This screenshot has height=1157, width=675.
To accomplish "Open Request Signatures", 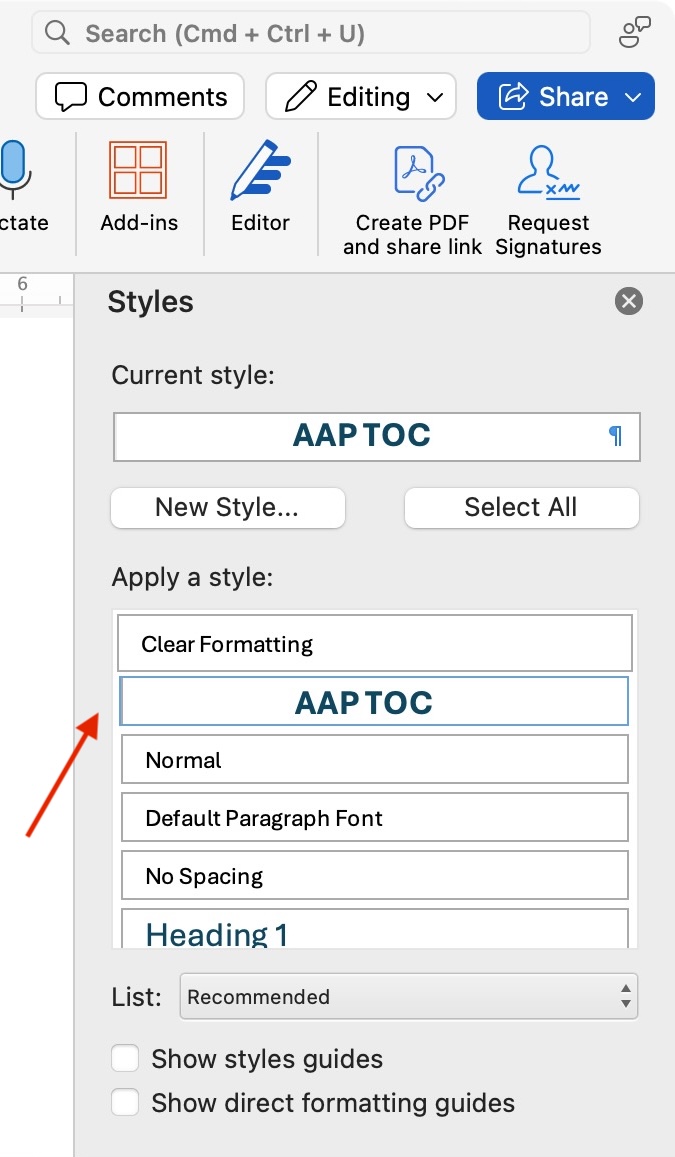I will (548, 199).
